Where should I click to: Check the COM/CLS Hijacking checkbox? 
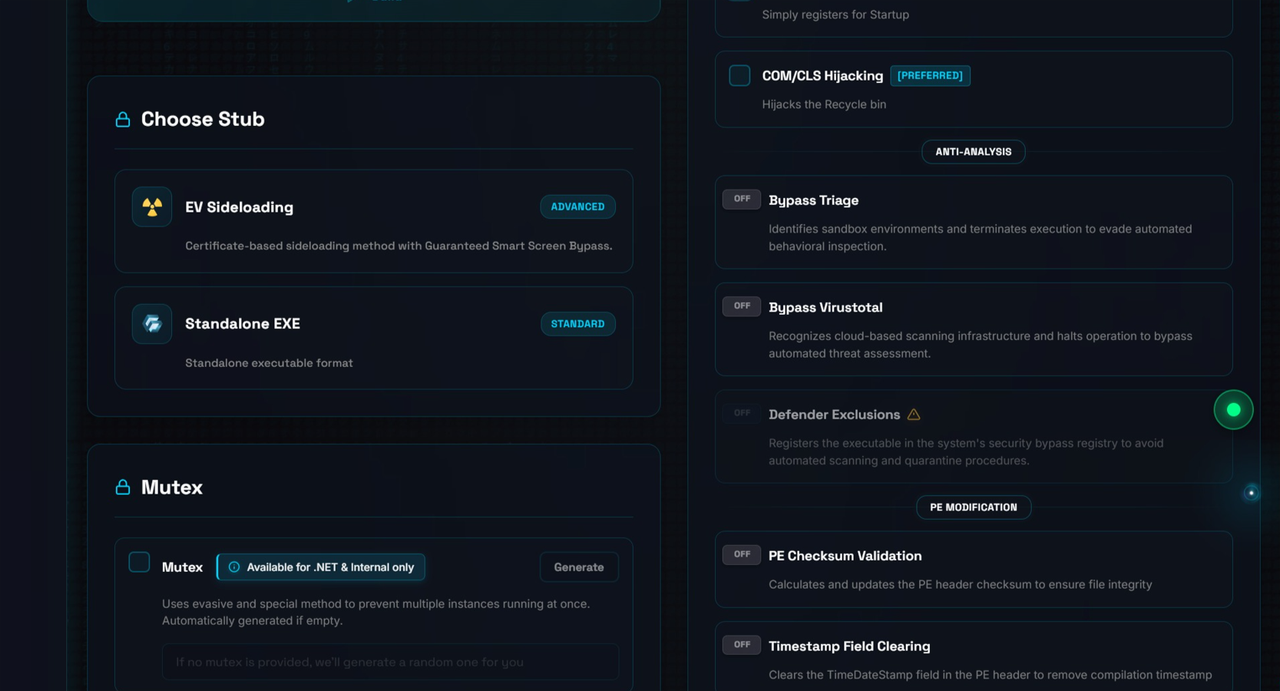coord(740,76)
